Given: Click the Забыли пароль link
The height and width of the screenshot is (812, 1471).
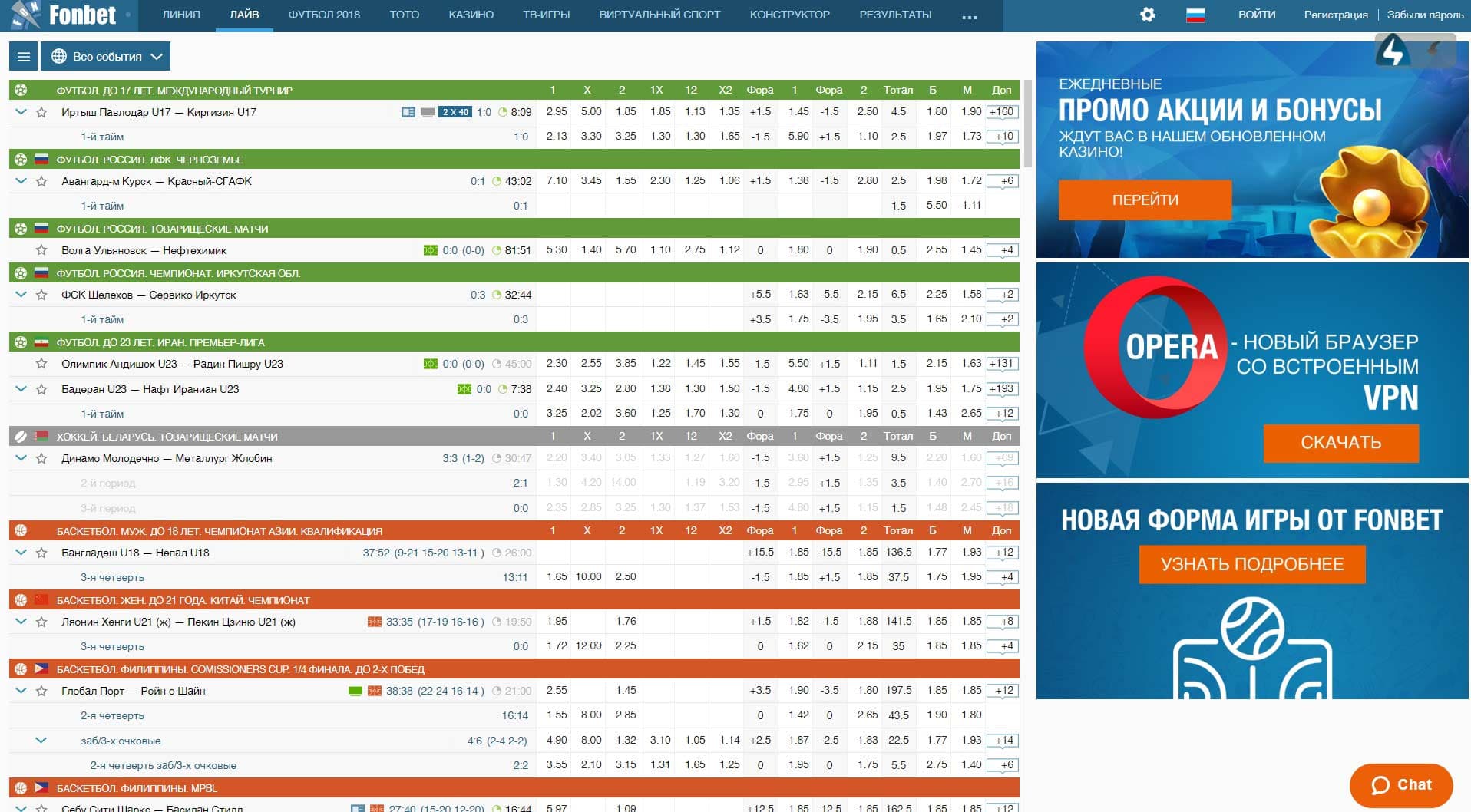Looking at the screenshot, I should (1425, 15).
